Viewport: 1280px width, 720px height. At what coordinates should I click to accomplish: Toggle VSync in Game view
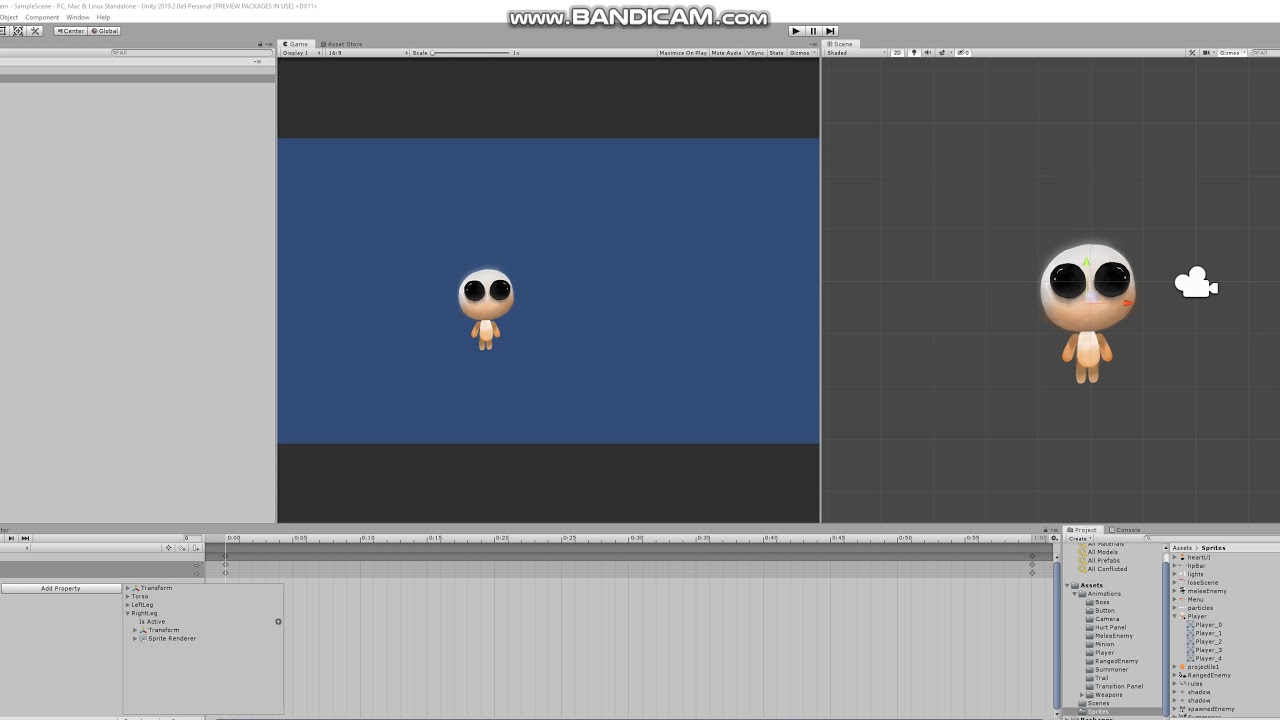[x=755, y=53]
